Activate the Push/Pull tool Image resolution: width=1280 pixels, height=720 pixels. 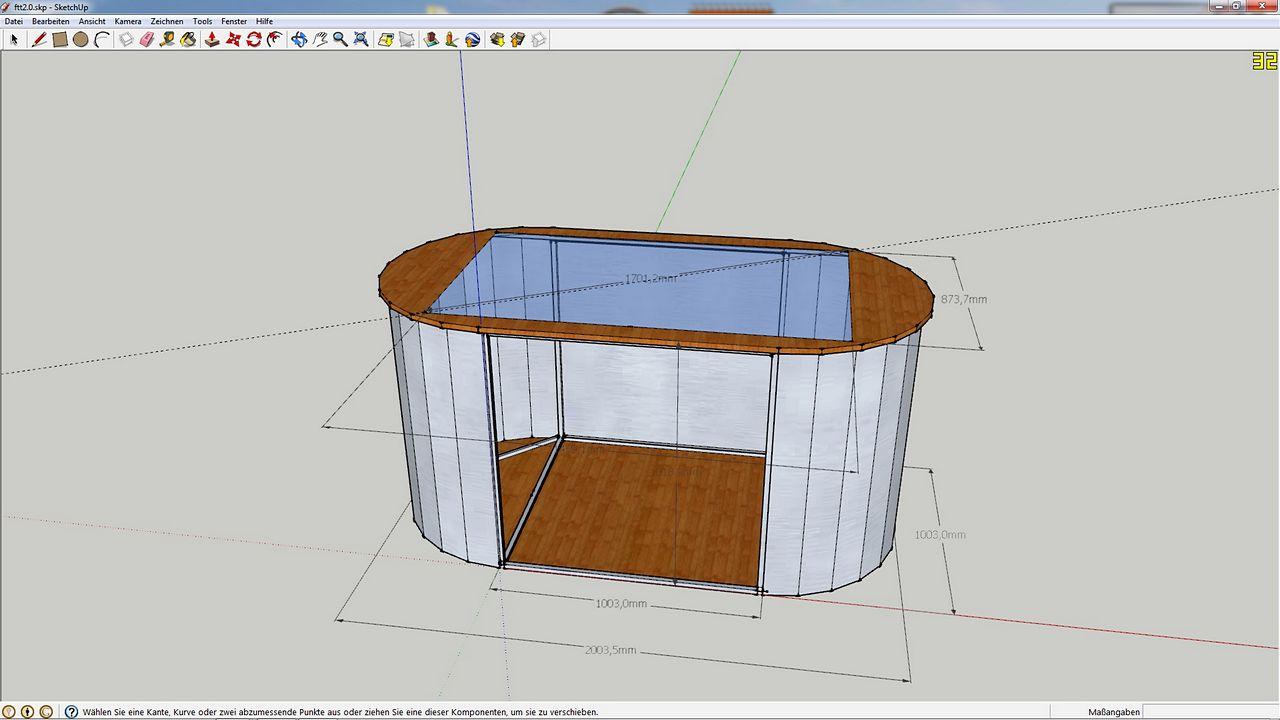tap(212, 40)
